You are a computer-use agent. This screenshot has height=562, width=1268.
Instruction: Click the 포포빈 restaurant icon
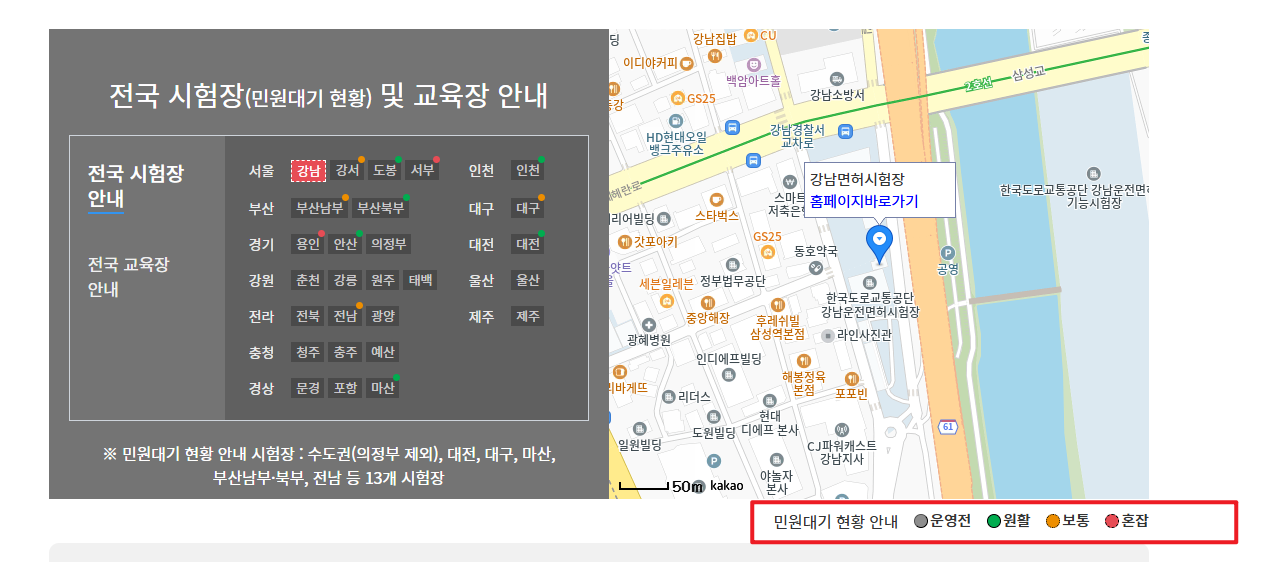coord(851,378)
